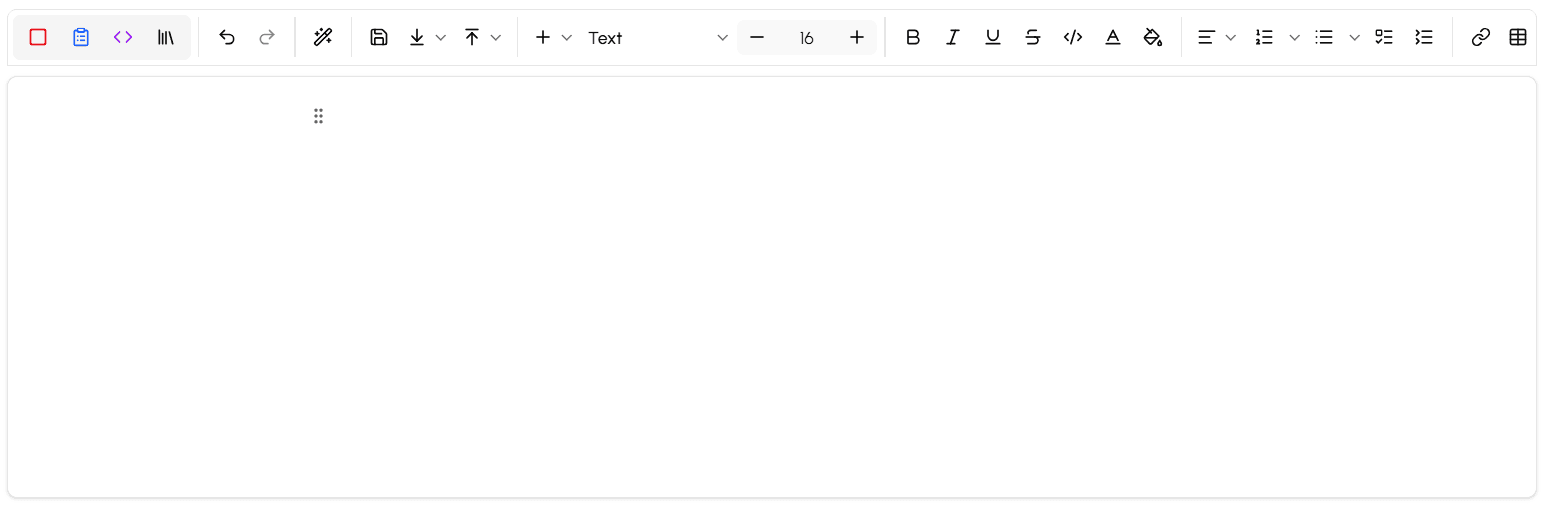Viewport: 1548px width, 508px height.
Task: Click the blue clipboard icon
Action: tap(81, 37)
